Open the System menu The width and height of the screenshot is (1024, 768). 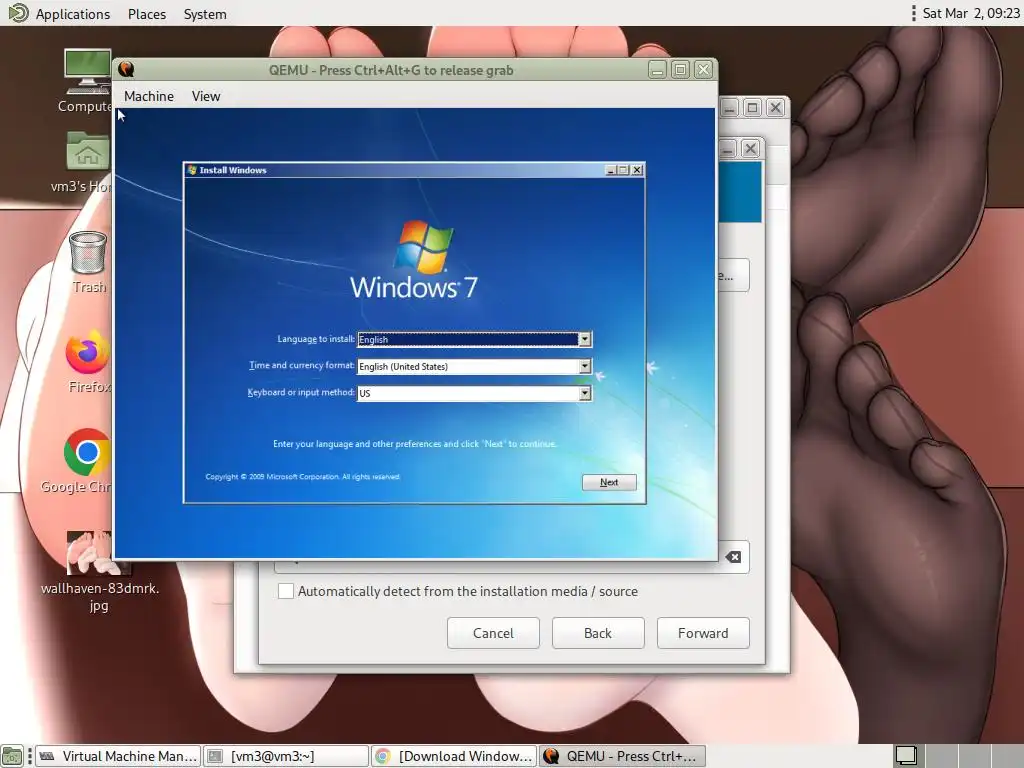pyautogui.click(x=205, y=14)
